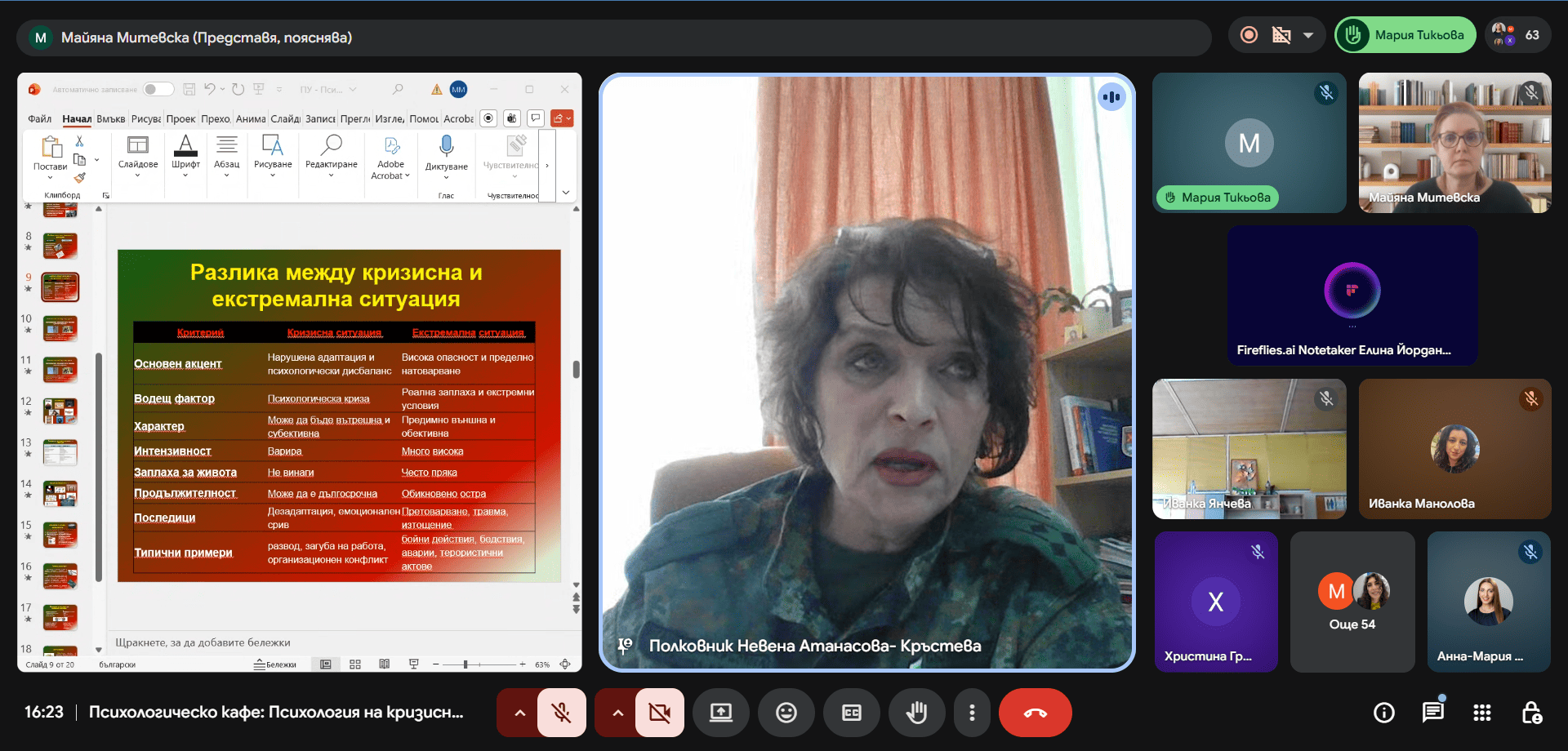Click the red leave call button
The image size is (1568, 751).
pos(1035,713)
